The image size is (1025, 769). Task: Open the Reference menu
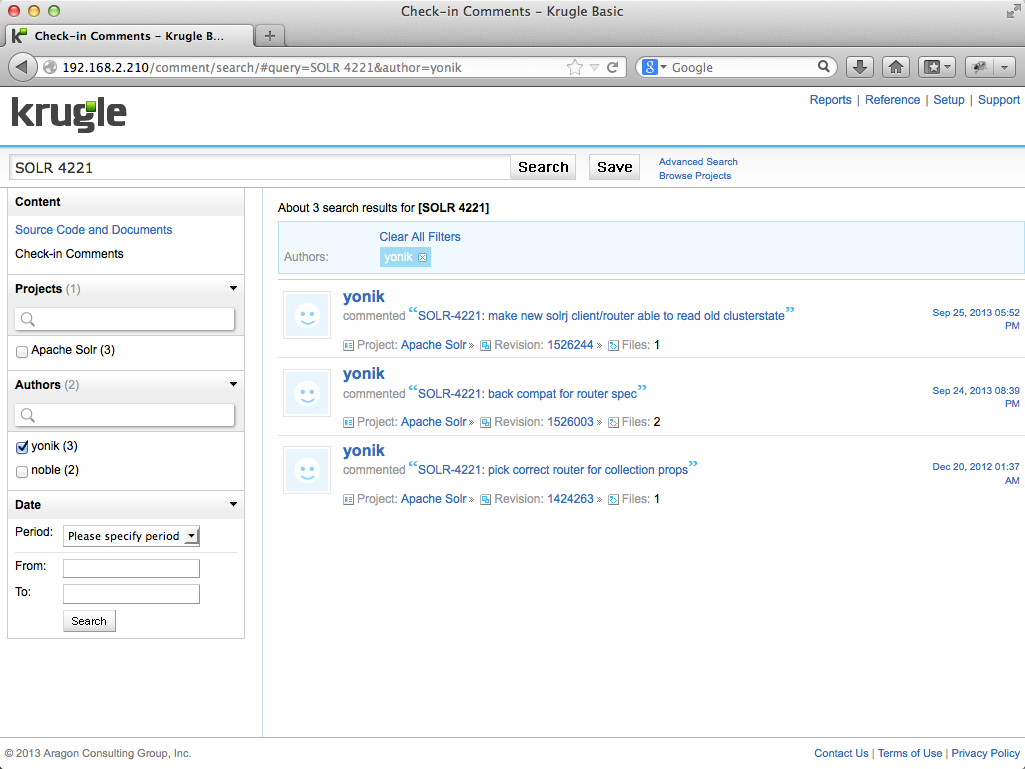(x=892, y=100)
